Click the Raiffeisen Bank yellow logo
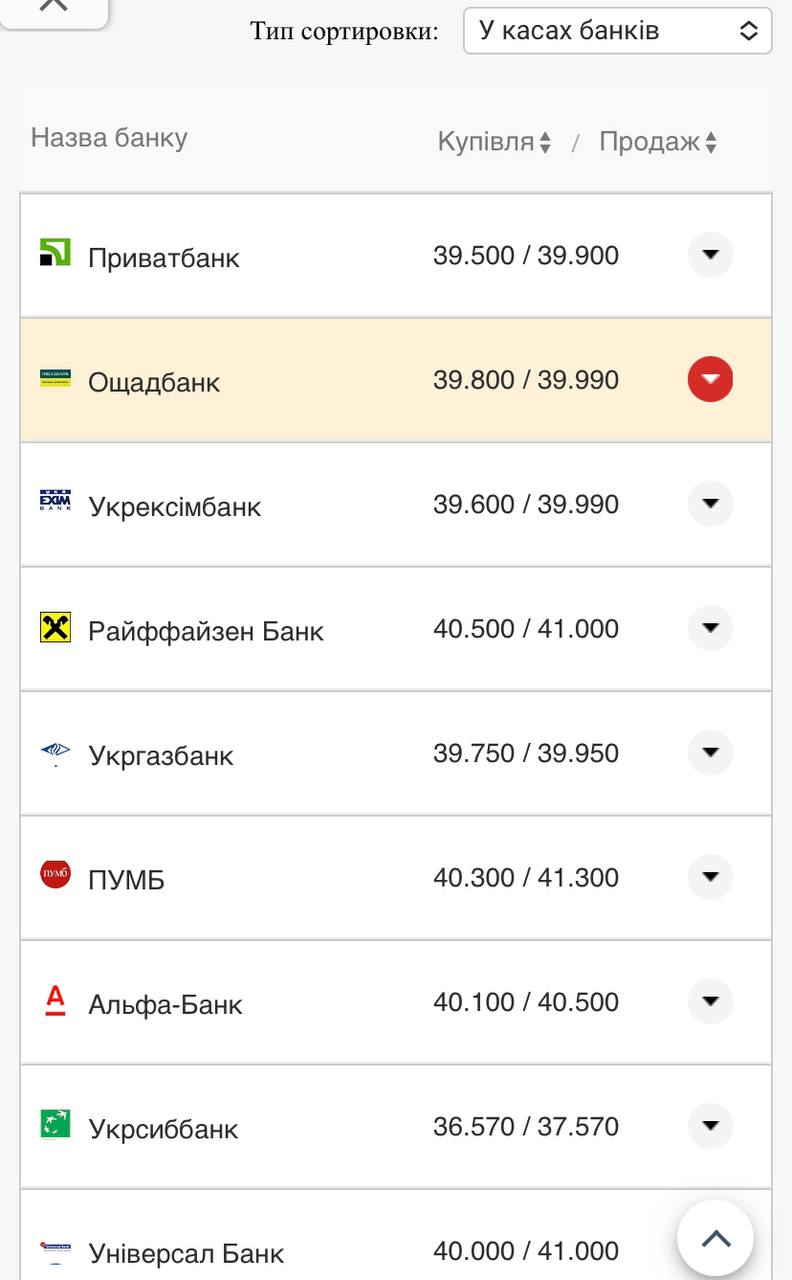This screenshot has height=1280, width=792. pyautogui.click(x=55, y=627)
